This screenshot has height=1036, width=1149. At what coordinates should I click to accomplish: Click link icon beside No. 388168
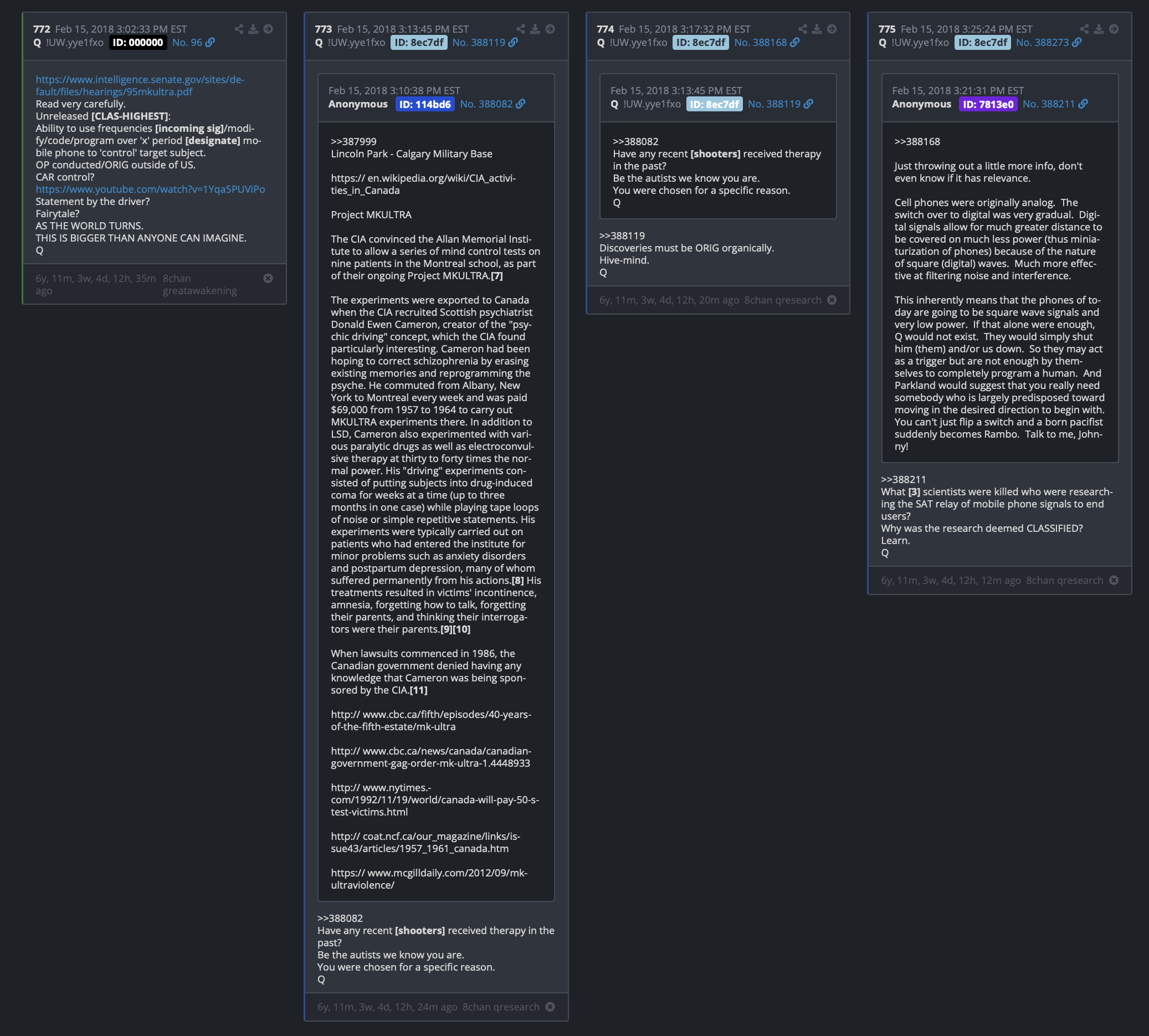795,43
